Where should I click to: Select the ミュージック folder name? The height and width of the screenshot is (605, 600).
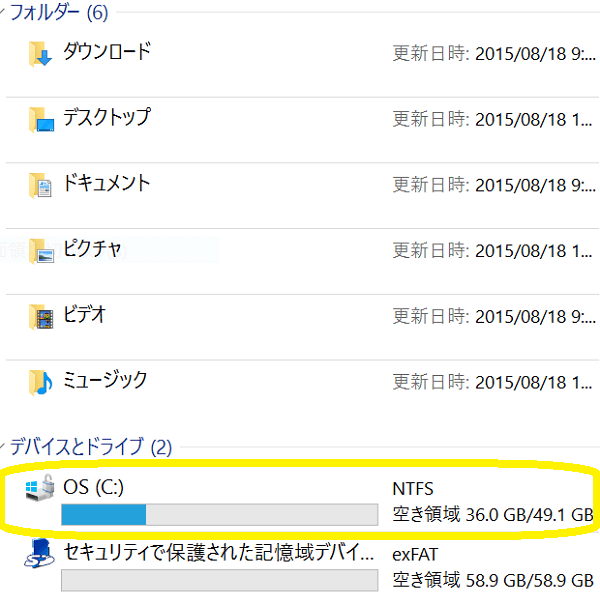105,380
